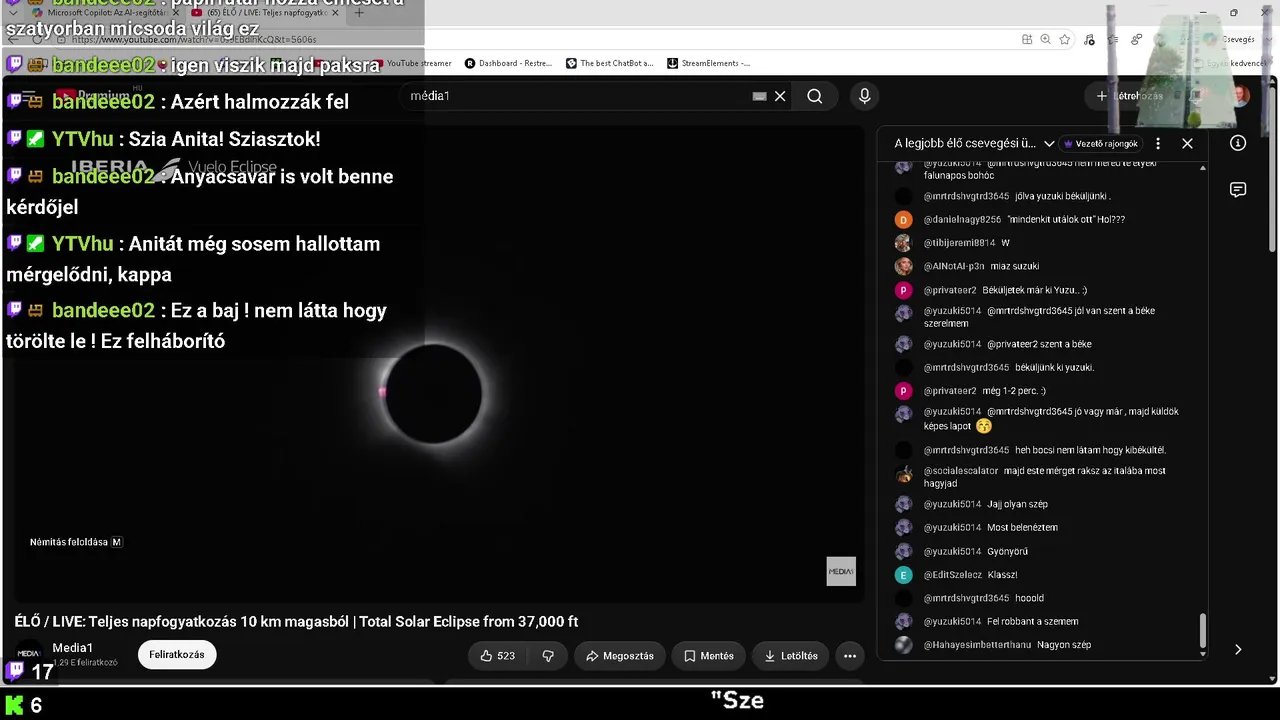Image resolution: width=1280 pixels, height=720 pixels.
Task: Click the ÉLŐ / LIVE video title
Action: [296, 622]
